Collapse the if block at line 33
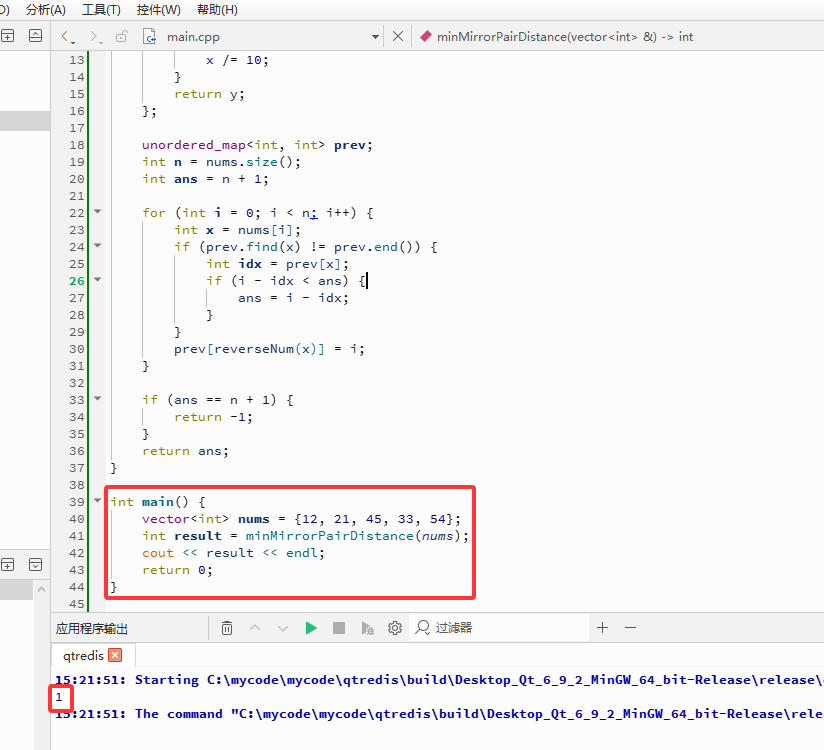The height and width of the screenshot is (750, 824). [x=98, y=398]
